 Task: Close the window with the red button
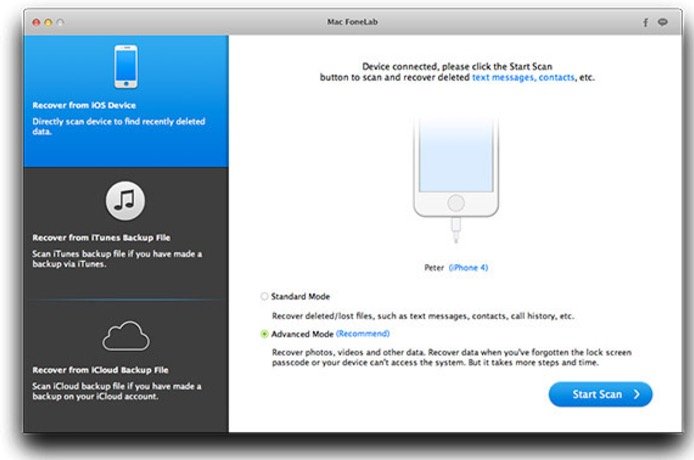click(x=36, y=22)
